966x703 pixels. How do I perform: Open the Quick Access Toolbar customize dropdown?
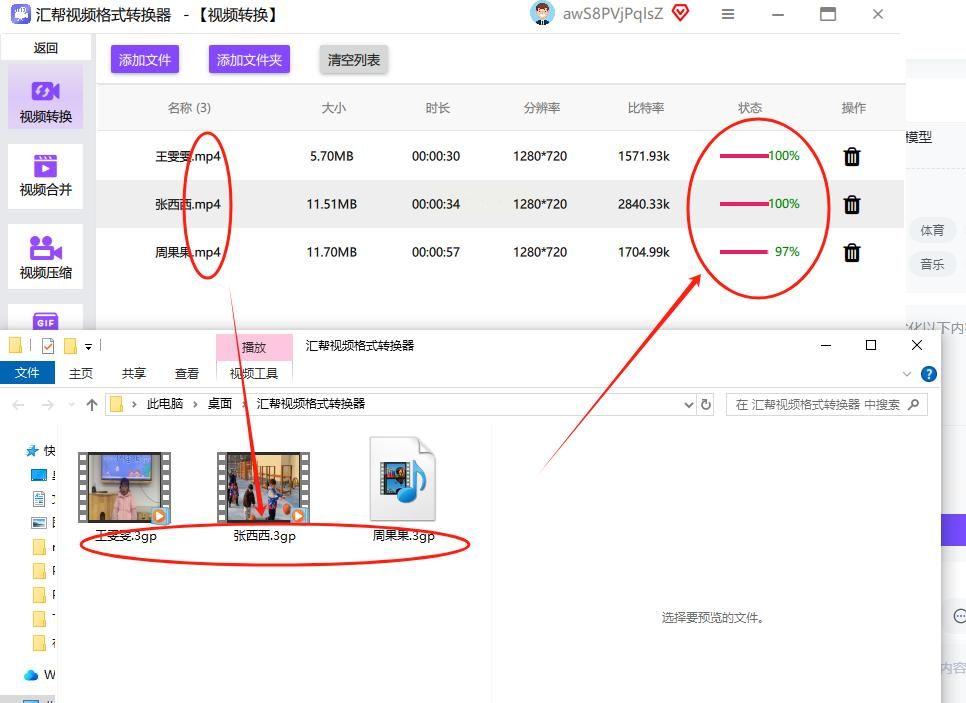click(88, 346)
